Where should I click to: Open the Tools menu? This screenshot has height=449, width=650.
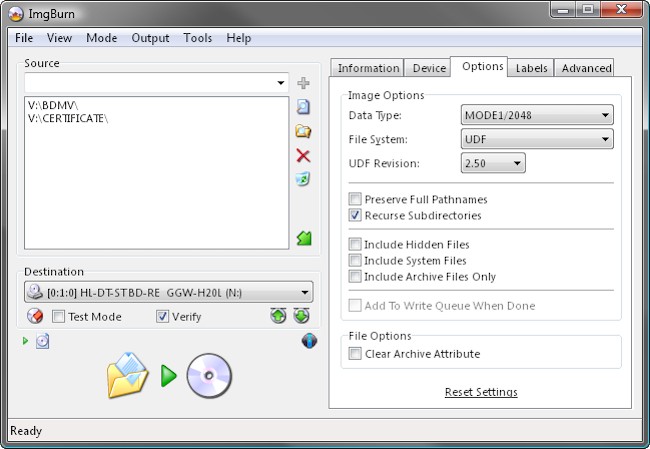[x=197, y=38]
